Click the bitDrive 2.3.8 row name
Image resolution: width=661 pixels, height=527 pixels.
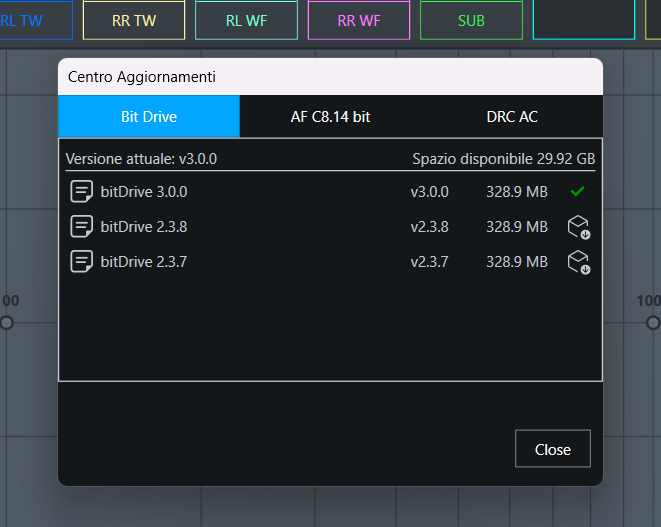pos(144,227)
